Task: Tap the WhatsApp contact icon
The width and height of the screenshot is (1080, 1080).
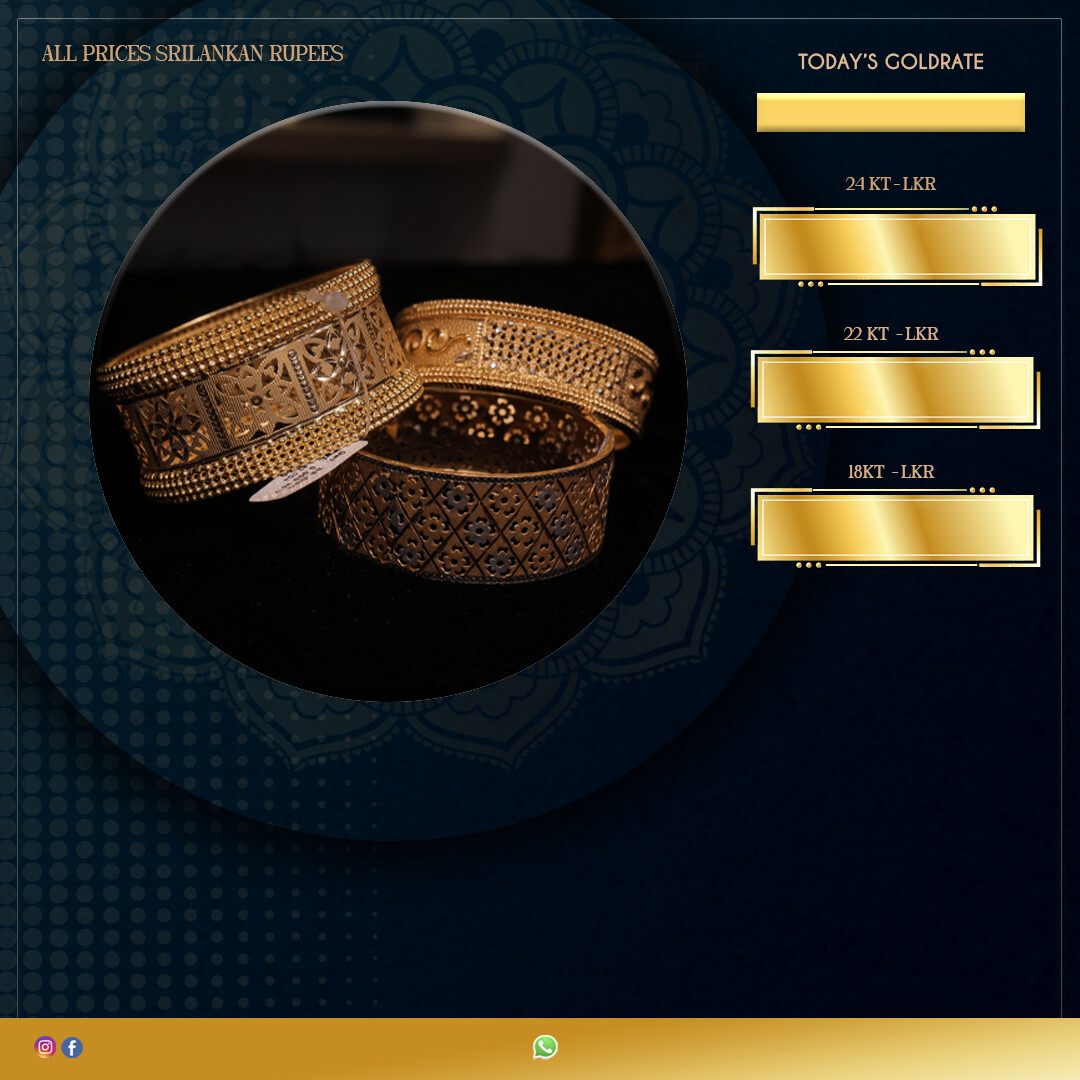Action: click(x=545, y=1046)
